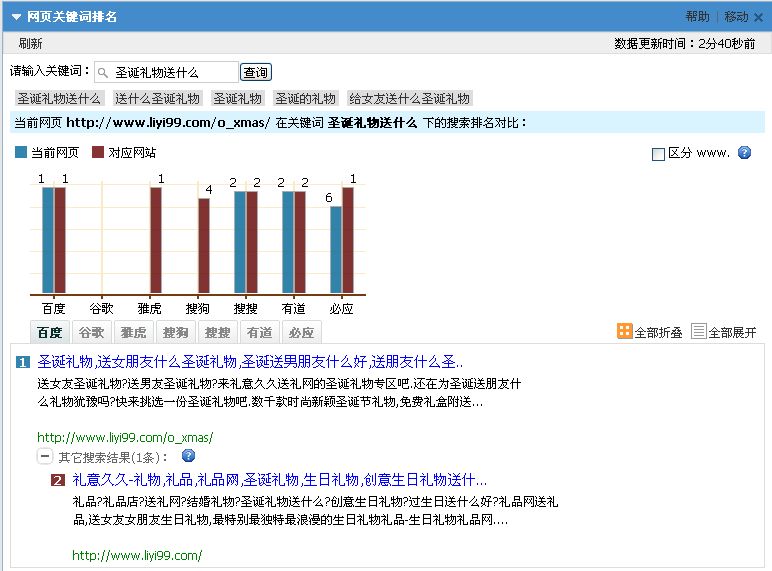The height and width of the screenshot is (571, 772).
Task: Open first result title 圣诞礼物,送女朋友什么圣诞礼物
Action: point(250,362)
